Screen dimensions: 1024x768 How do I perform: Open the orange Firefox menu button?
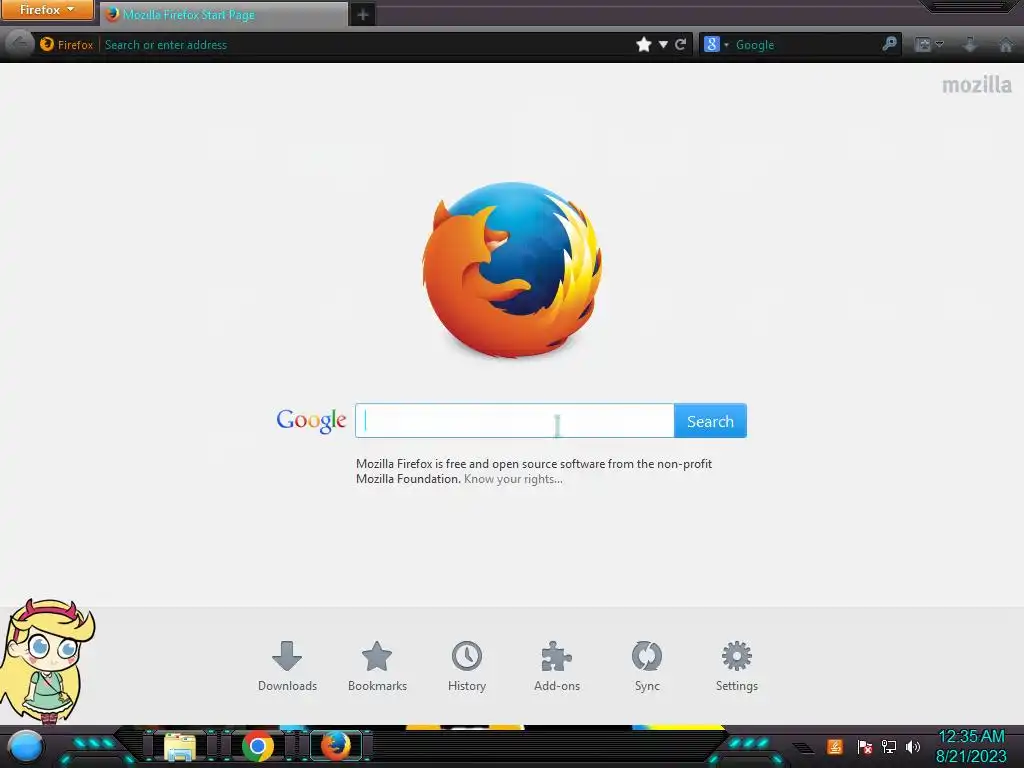tap(46, 10)
